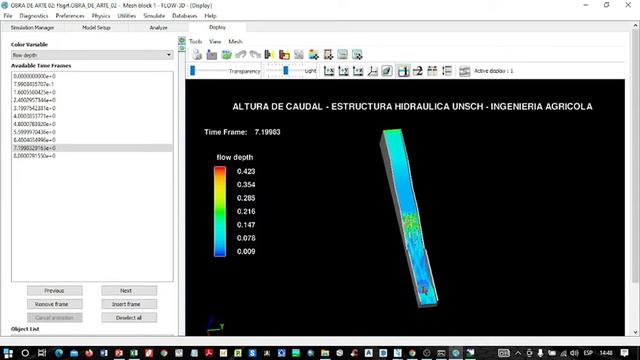
Task: Click the XYZ axis triad icon
Action: (x=372, y=71)
